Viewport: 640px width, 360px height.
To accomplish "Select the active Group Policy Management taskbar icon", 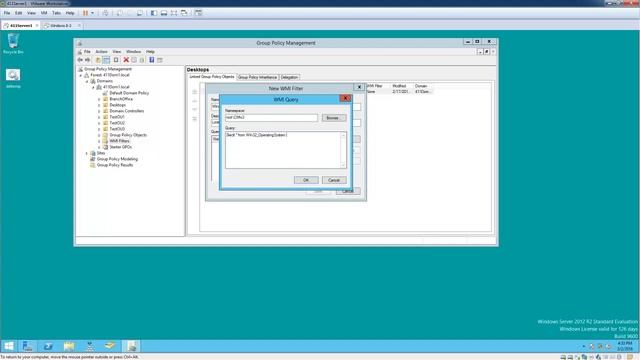I will pos(131,346).
